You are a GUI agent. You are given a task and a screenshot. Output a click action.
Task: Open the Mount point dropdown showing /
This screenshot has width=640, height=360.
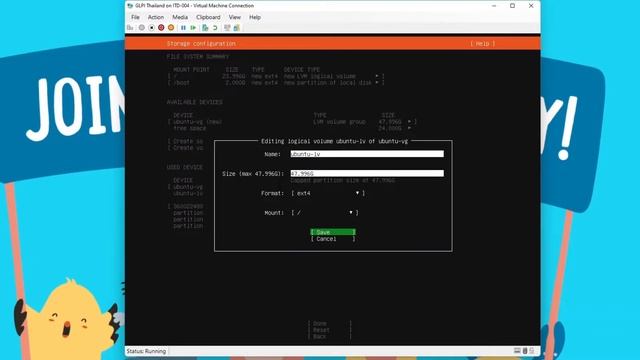(x=325, y=213)
